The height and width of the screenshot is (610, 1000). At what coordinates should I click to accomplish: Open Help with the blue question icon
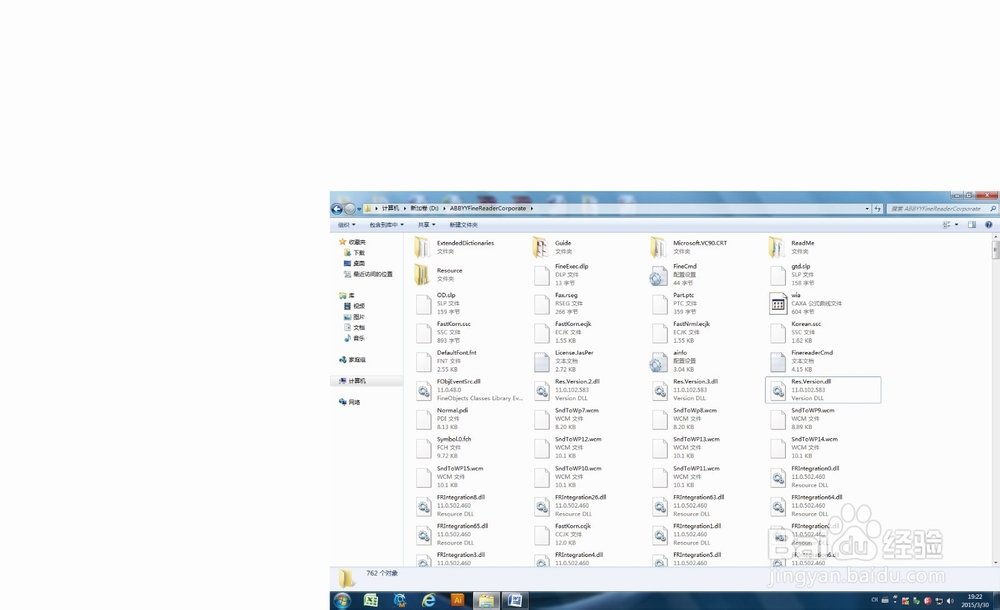989,225
